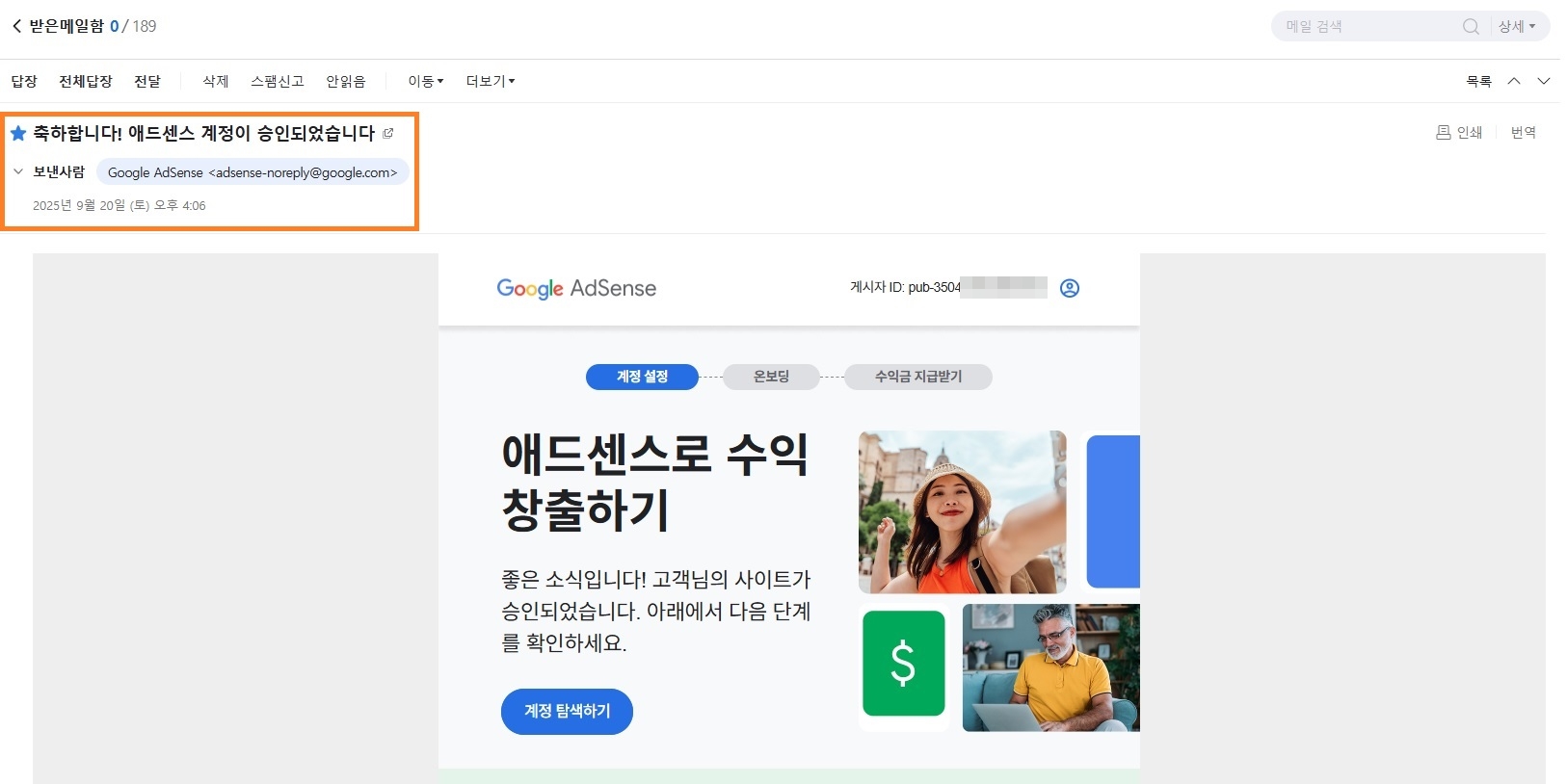The height and width of the screenshot is (784, 1567).
Task: Toggle the star on this email
Action: click(x=18, y=133)
